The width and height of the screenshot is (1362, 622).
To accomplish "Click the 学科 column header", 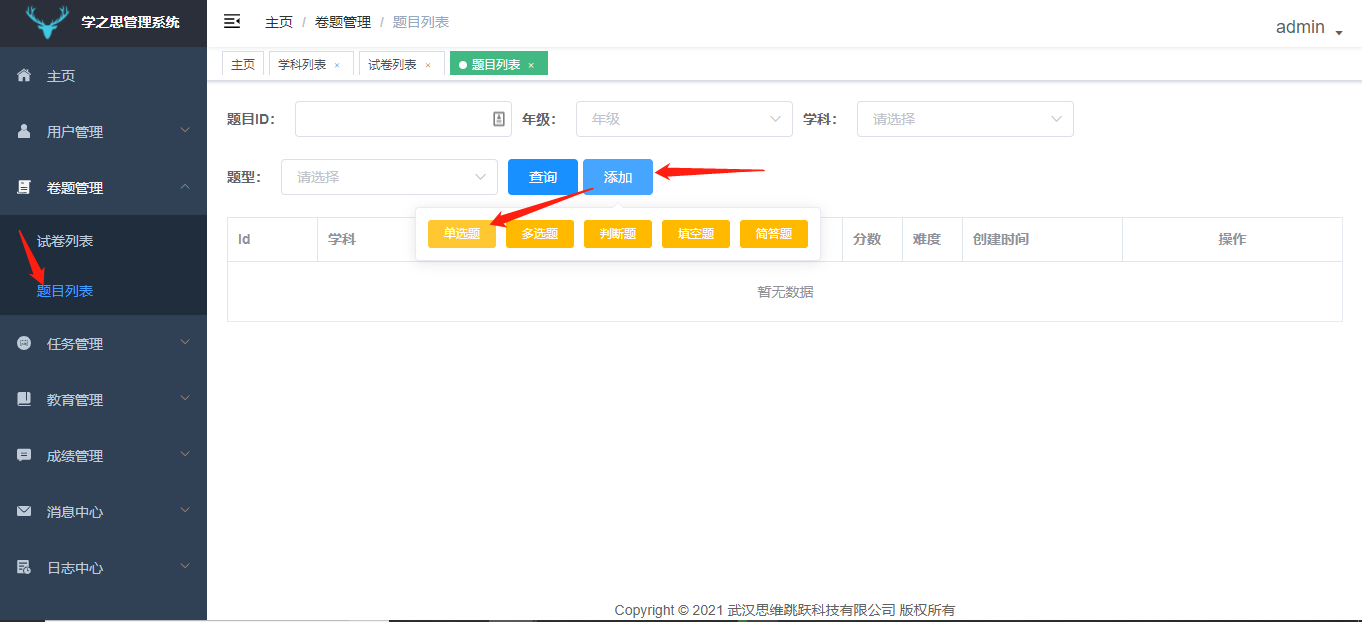I will [x=342, y=239].
